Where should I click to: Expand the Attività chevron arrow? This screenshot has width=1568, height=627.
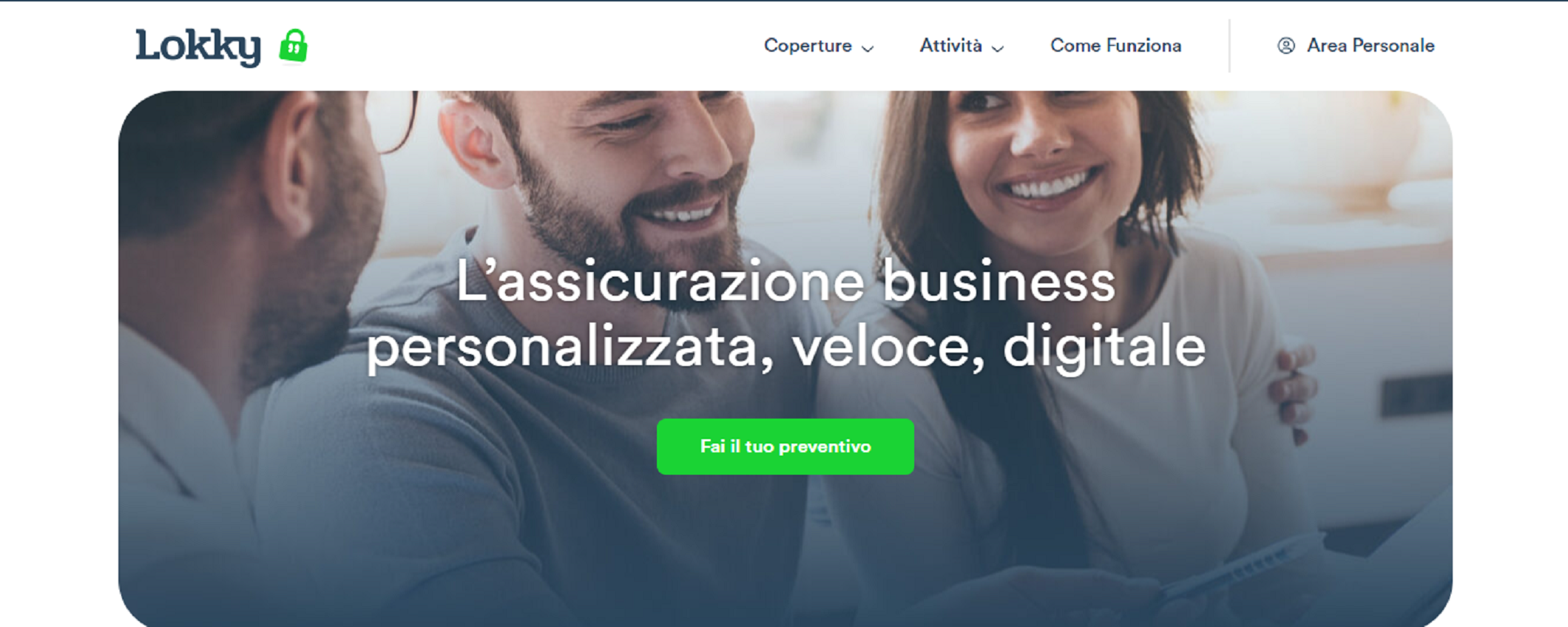[998, 48]
